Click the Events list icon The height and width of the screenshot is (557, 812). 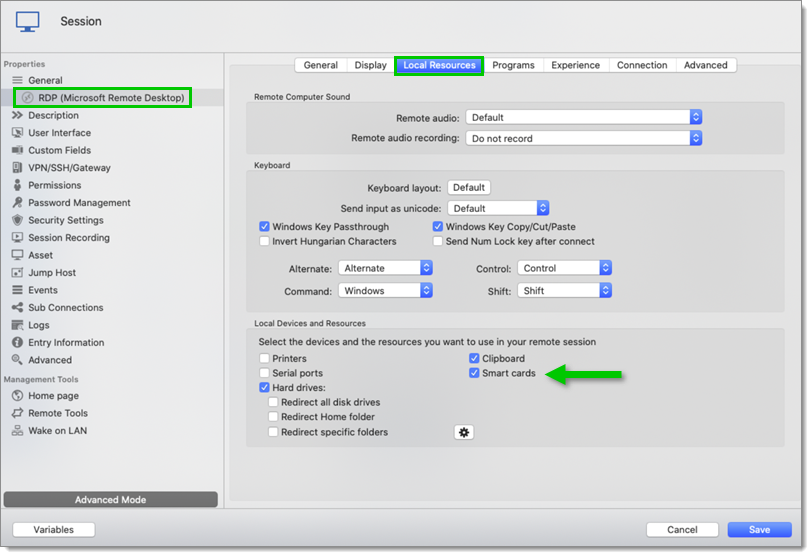pyautogui.click(x=18, y=290)
